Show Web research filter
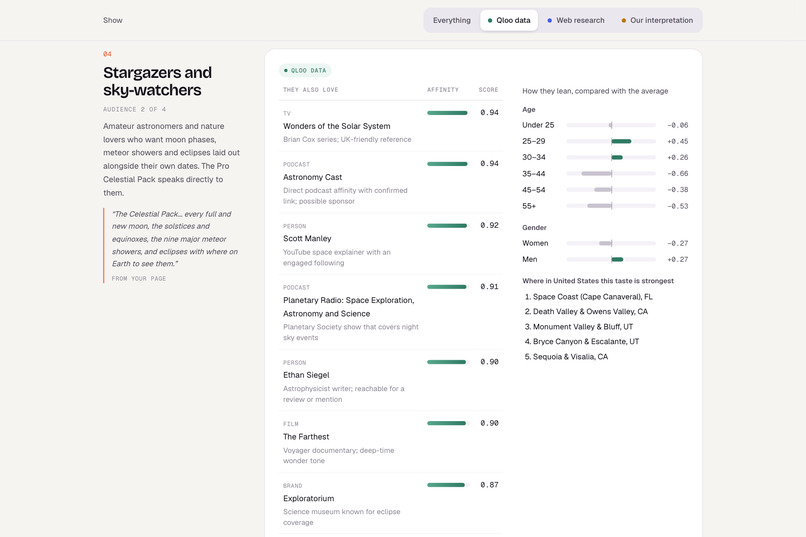This screenshot has width=806, height=537. click(x=576, y=20)
